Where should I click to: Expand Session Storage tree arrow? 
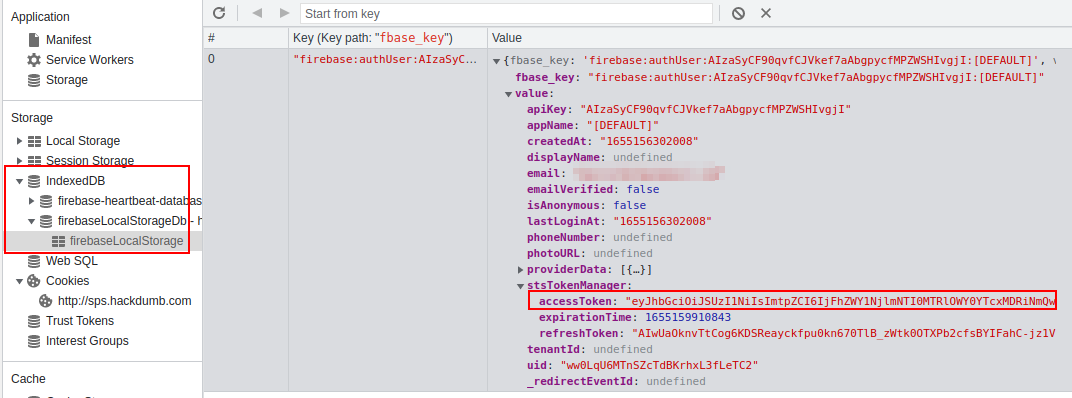[x=19, y=161]
